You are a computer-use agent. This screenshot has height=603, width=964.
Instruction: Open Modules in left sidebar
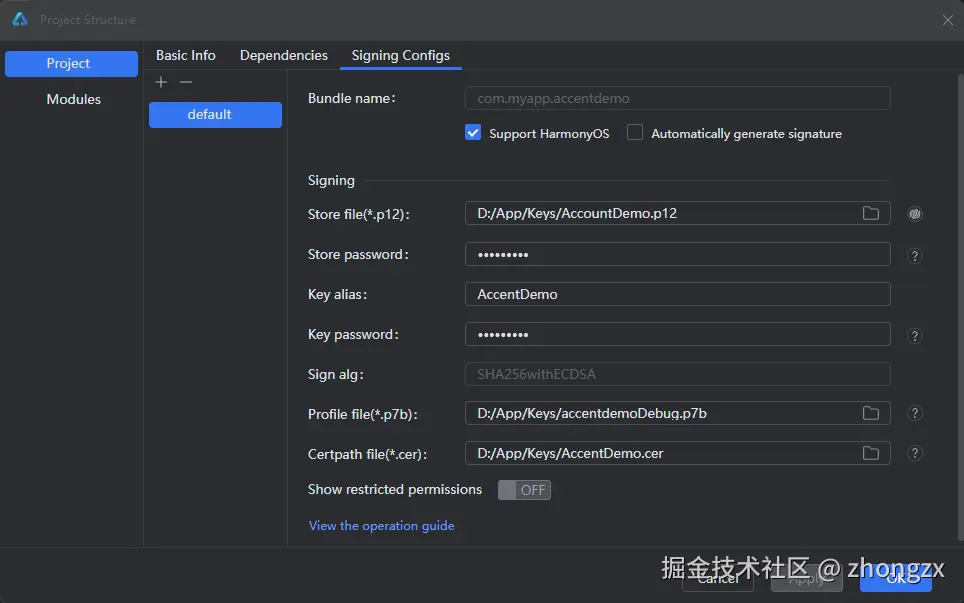(73, 99)
